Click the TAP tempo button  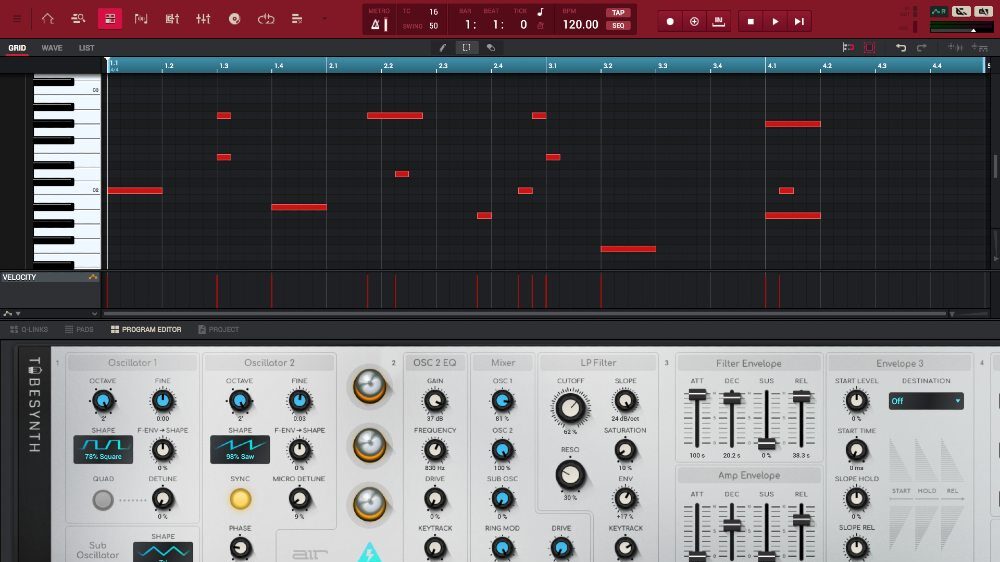(617, 13)
